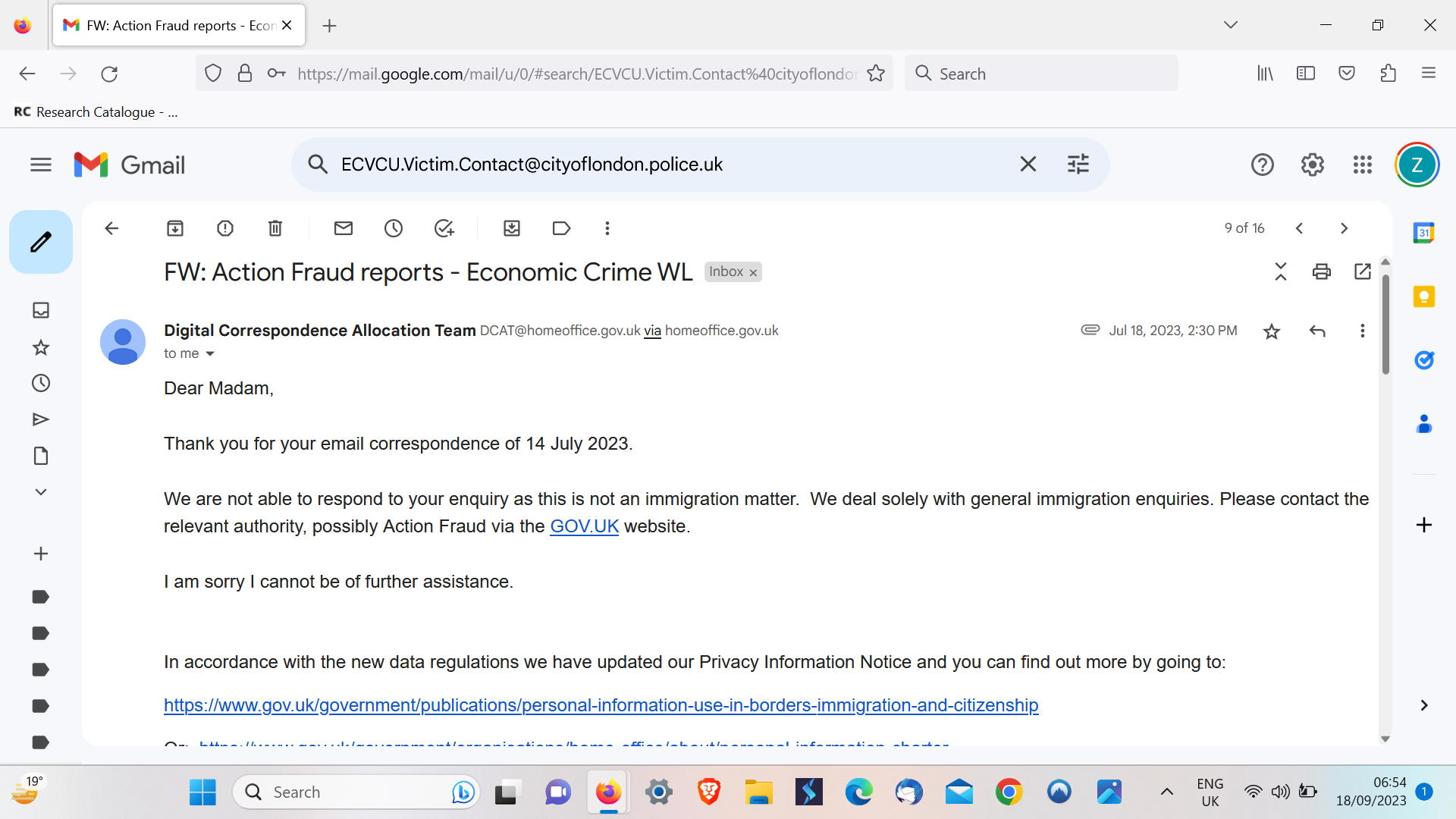Report this email as spam
The height and width of the screenshot is (819, 1456).
point(225,228)
